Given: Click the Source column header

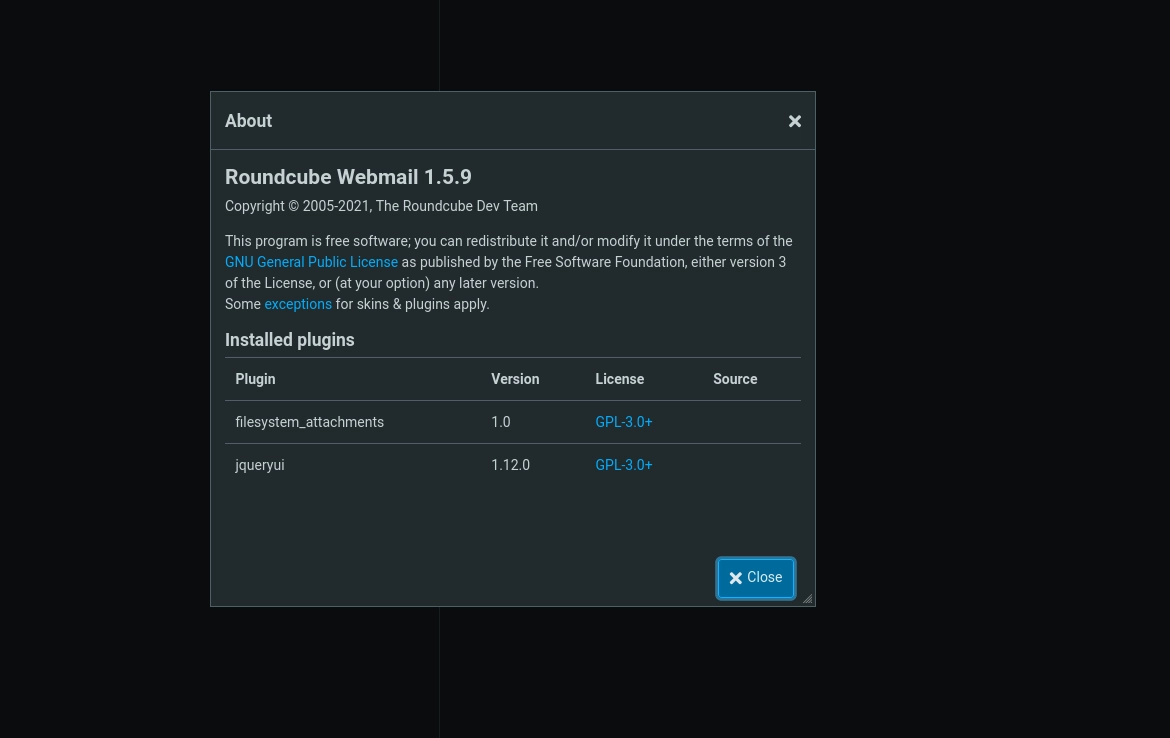Looking at the screenshot, I should point(735,379).
